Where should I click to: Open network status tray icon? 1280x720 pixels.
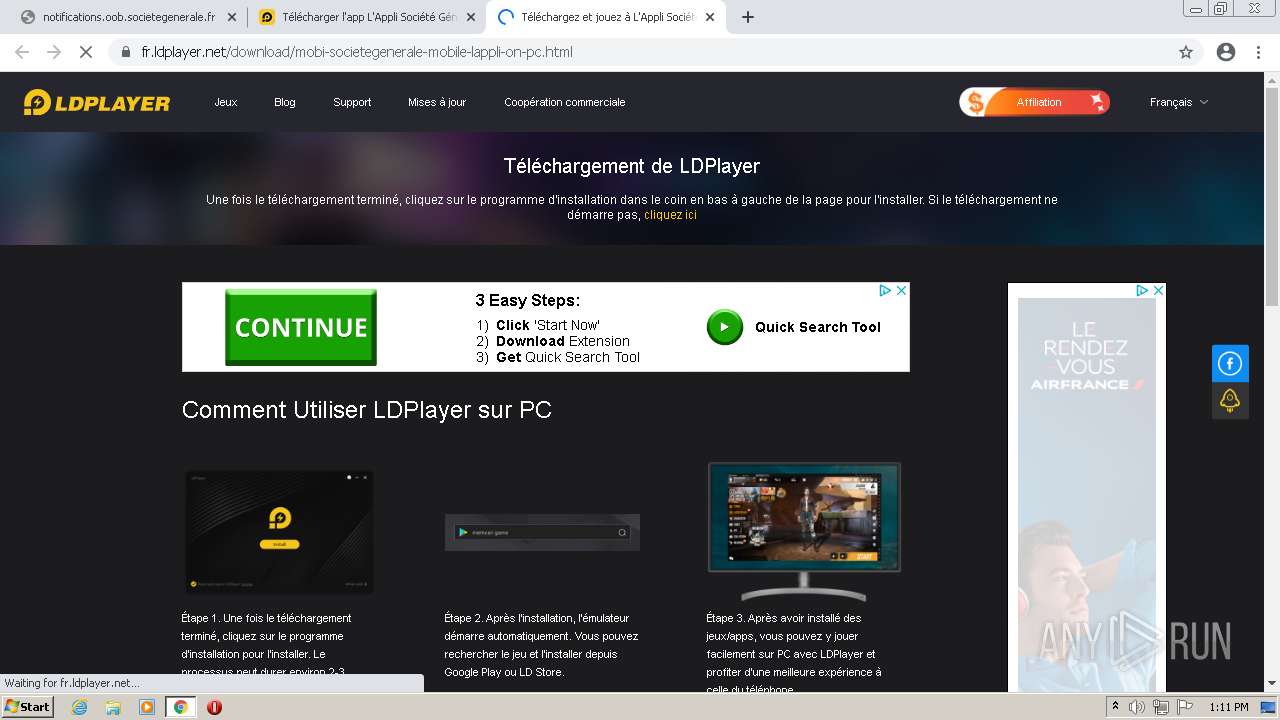click(x=1161, y=707)
